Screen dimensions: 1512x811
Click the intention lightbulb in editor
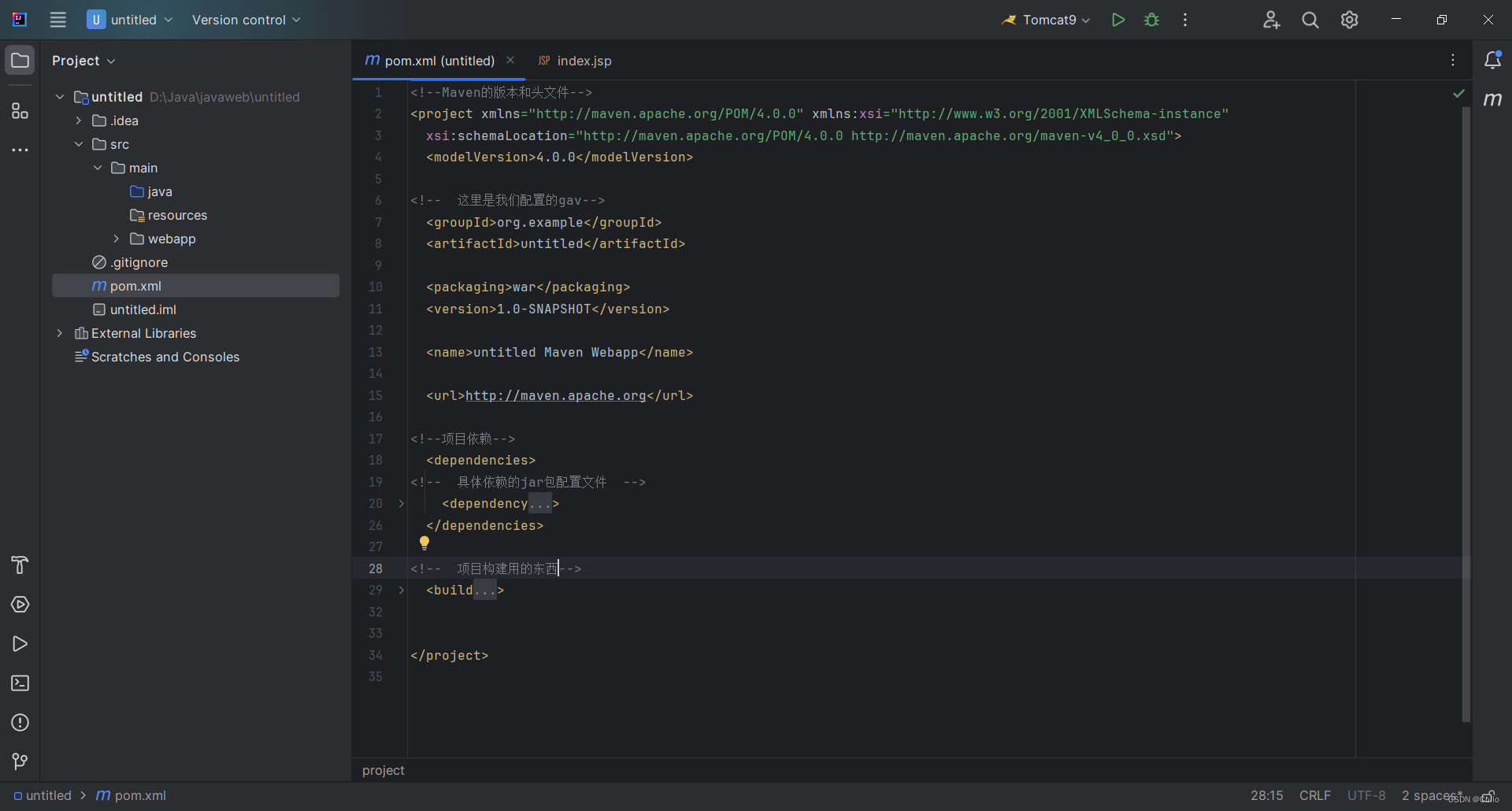[424, 543]
